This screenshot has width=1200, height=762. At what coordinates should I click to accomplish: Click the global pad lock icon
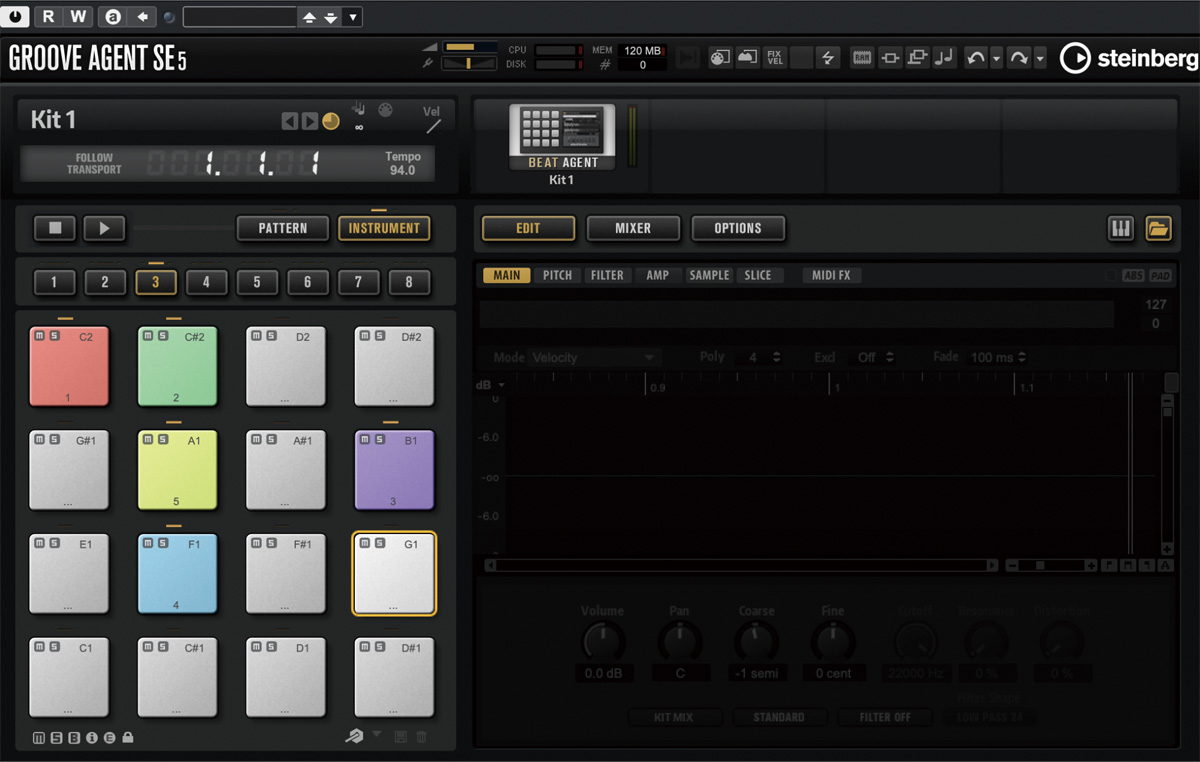[127, 738]
